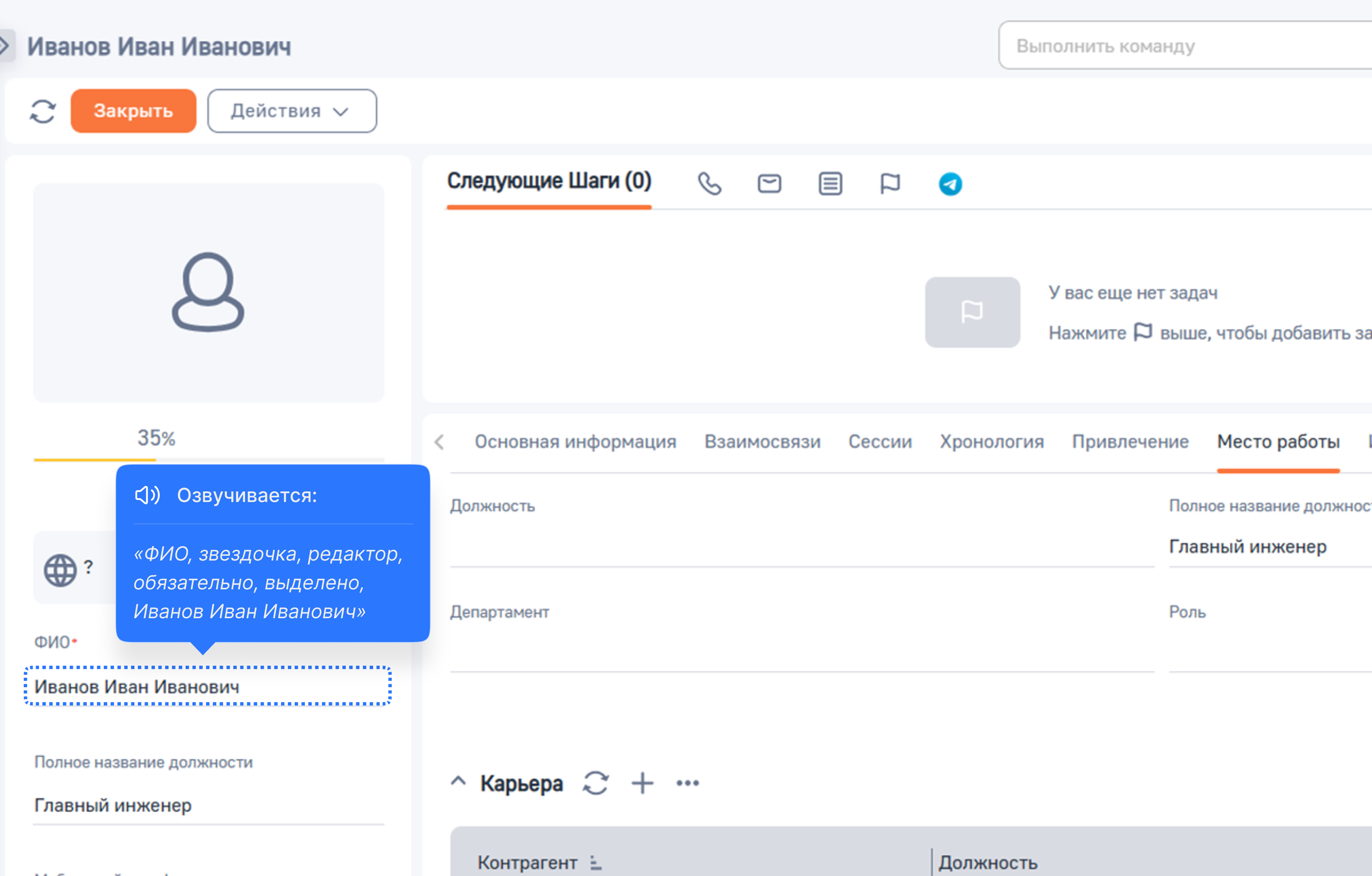The image size is (1372, 876).
Task: Collapse the Карьера section
Action: pos(458,781)
